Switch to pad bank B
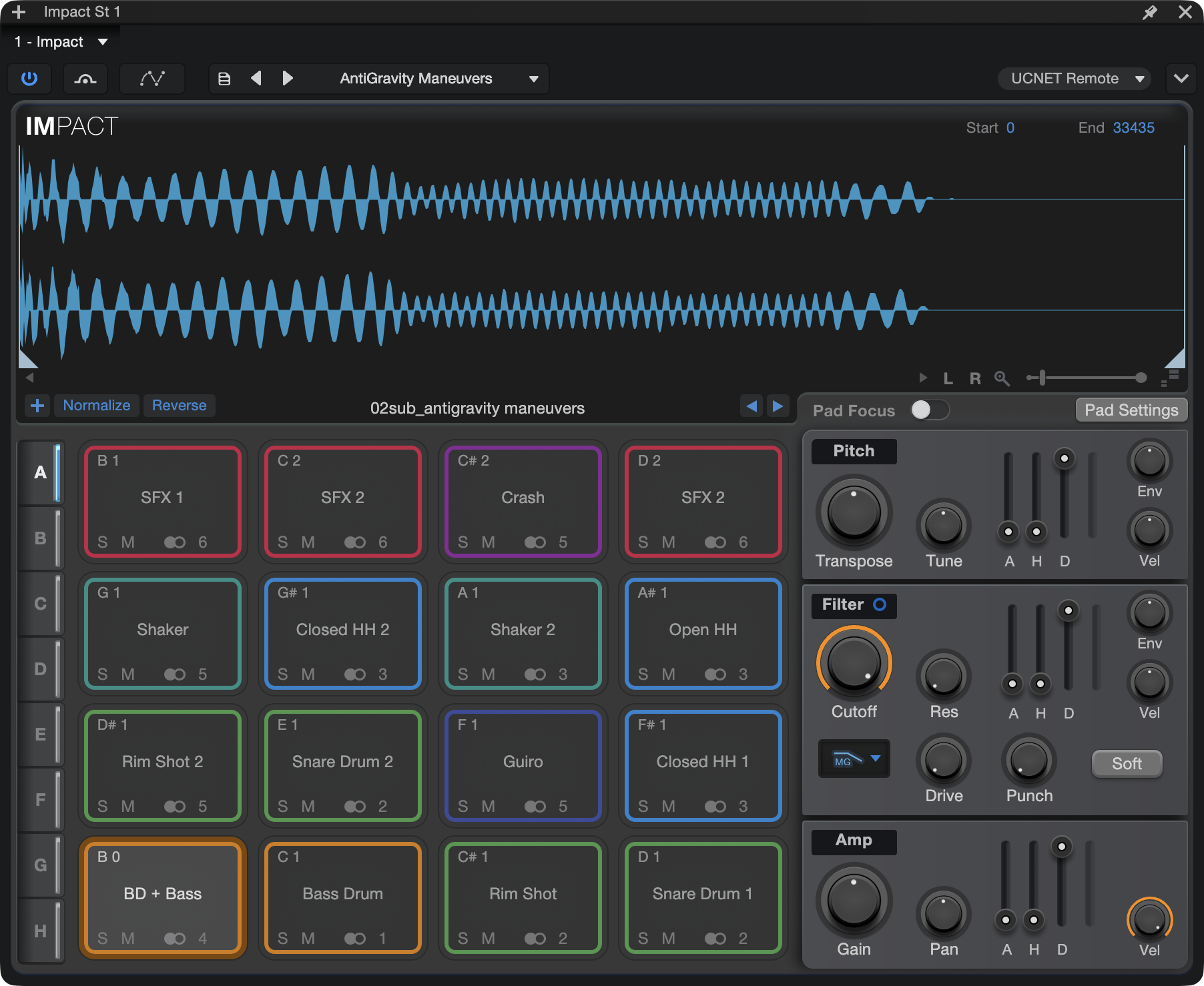Viewport: 1204px width, 986px height. point(41,538)
